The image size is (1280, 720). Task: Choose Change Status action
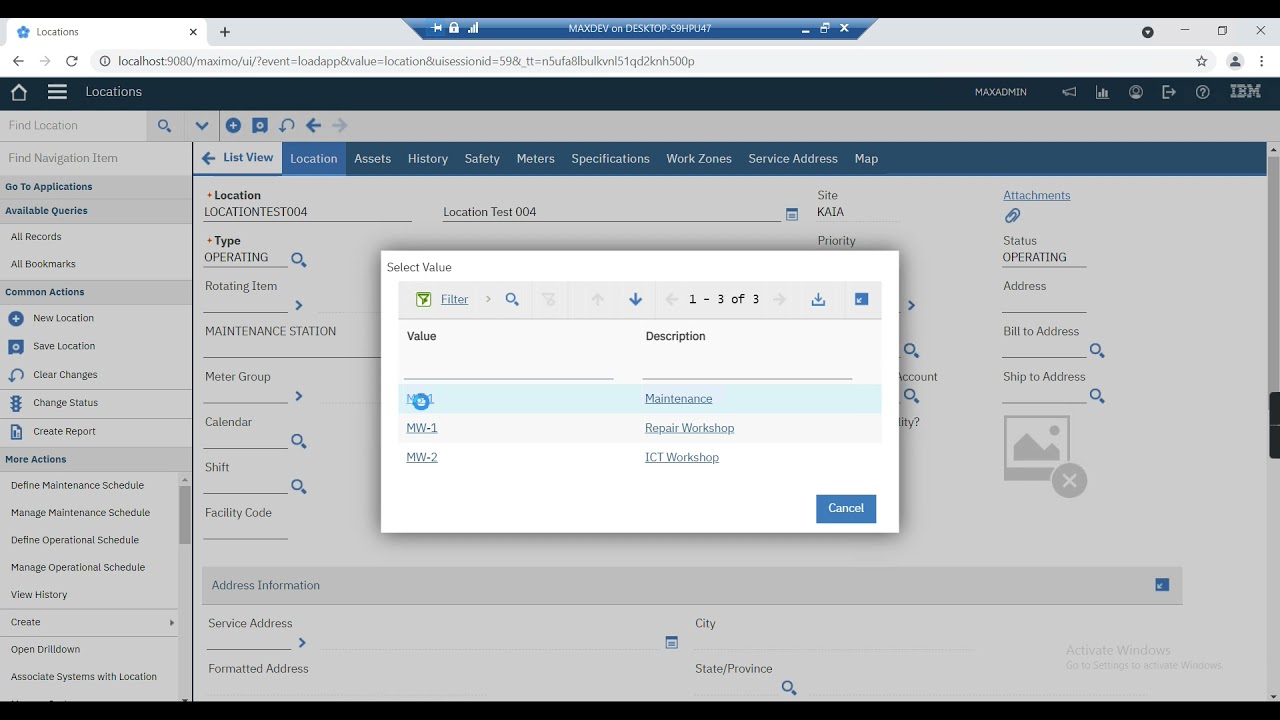click(x=65, y=403)
